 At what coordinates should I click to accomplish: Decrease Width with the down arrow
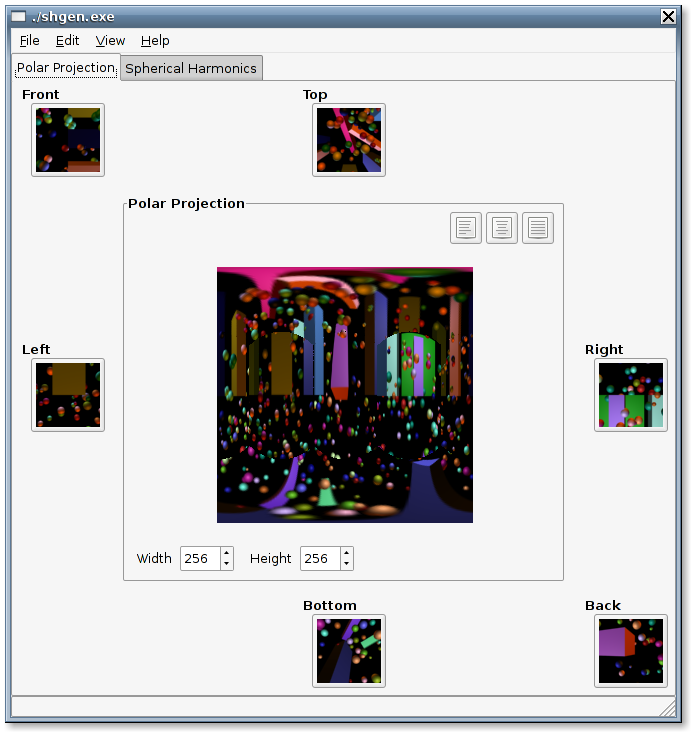tap(226, 564)
